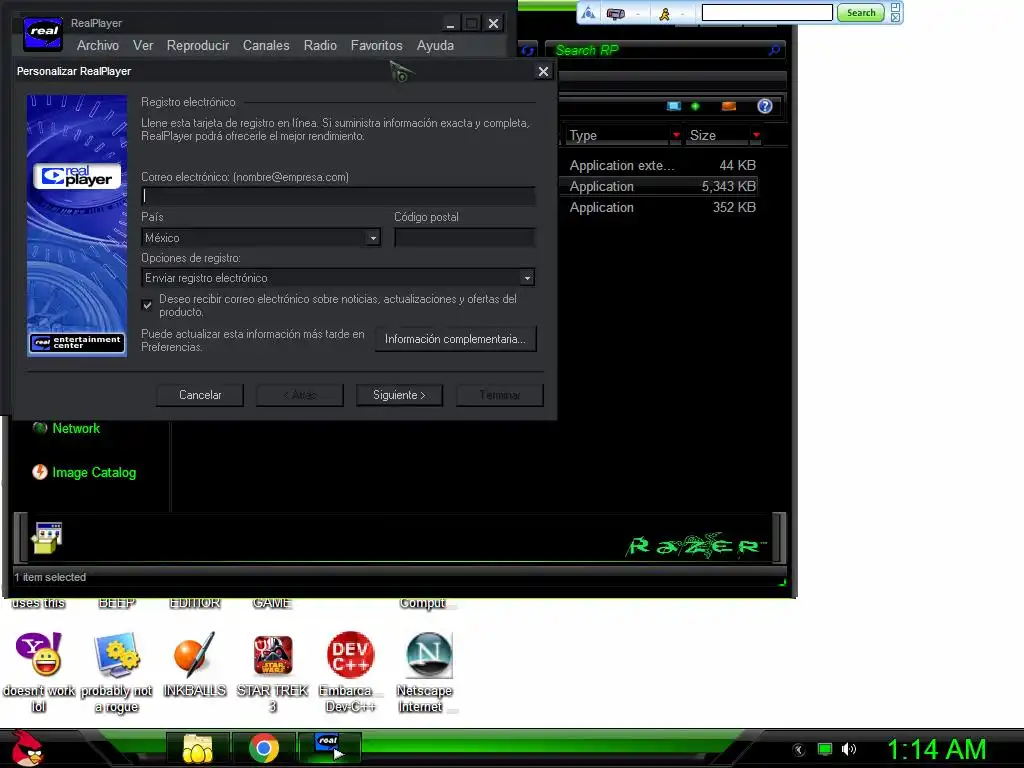1024x768 pixels.
Task: Click the 'probably not a rogue' desktop icon
Action: 116,654
